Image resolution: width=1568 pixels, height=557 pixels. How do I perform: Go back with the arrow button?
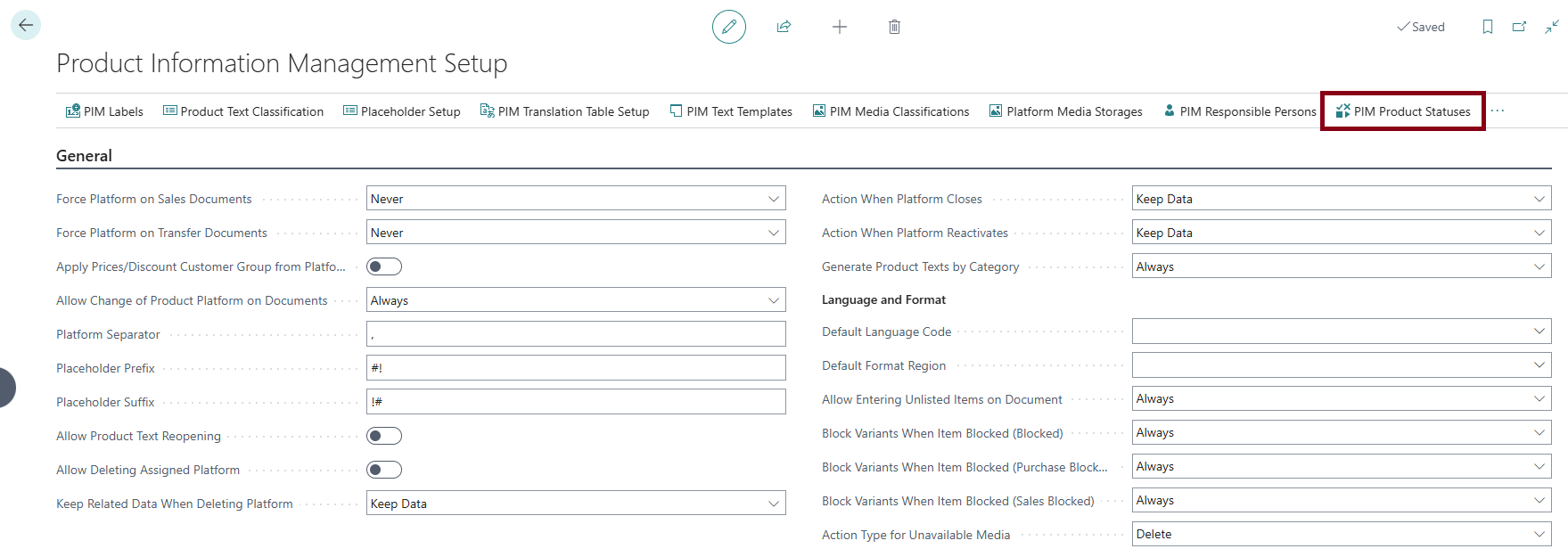coord(26,25)
